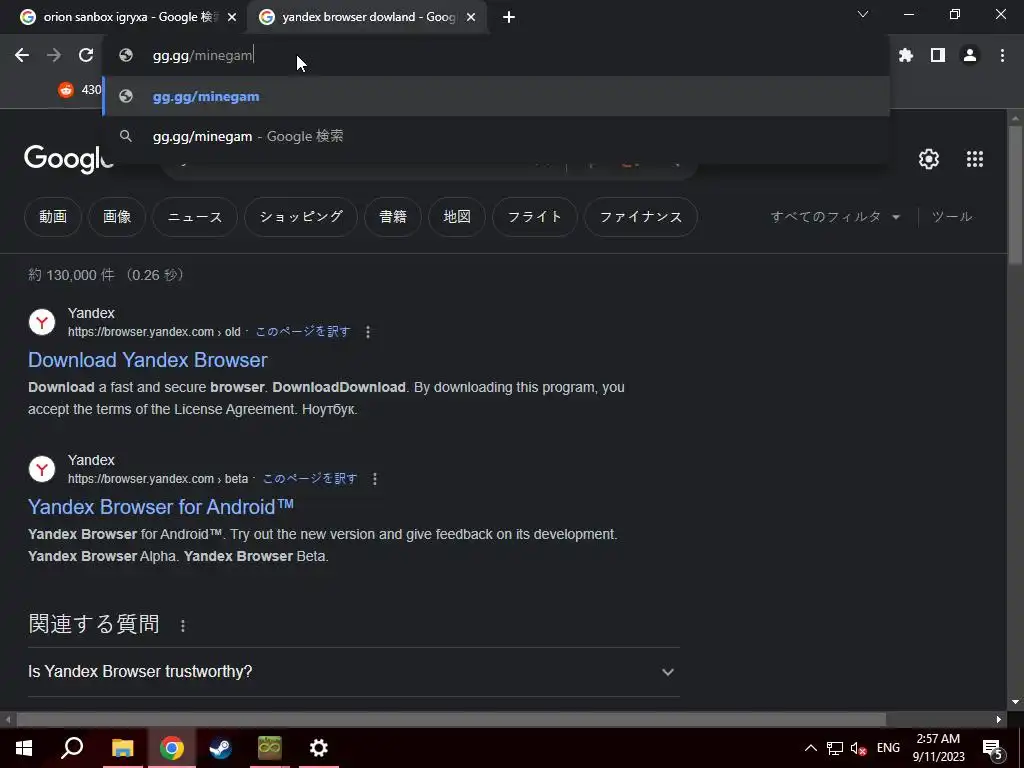Open more options for the 'old' result
The width and height of the screenshot is (1024, 768).
tap(368, 332)
